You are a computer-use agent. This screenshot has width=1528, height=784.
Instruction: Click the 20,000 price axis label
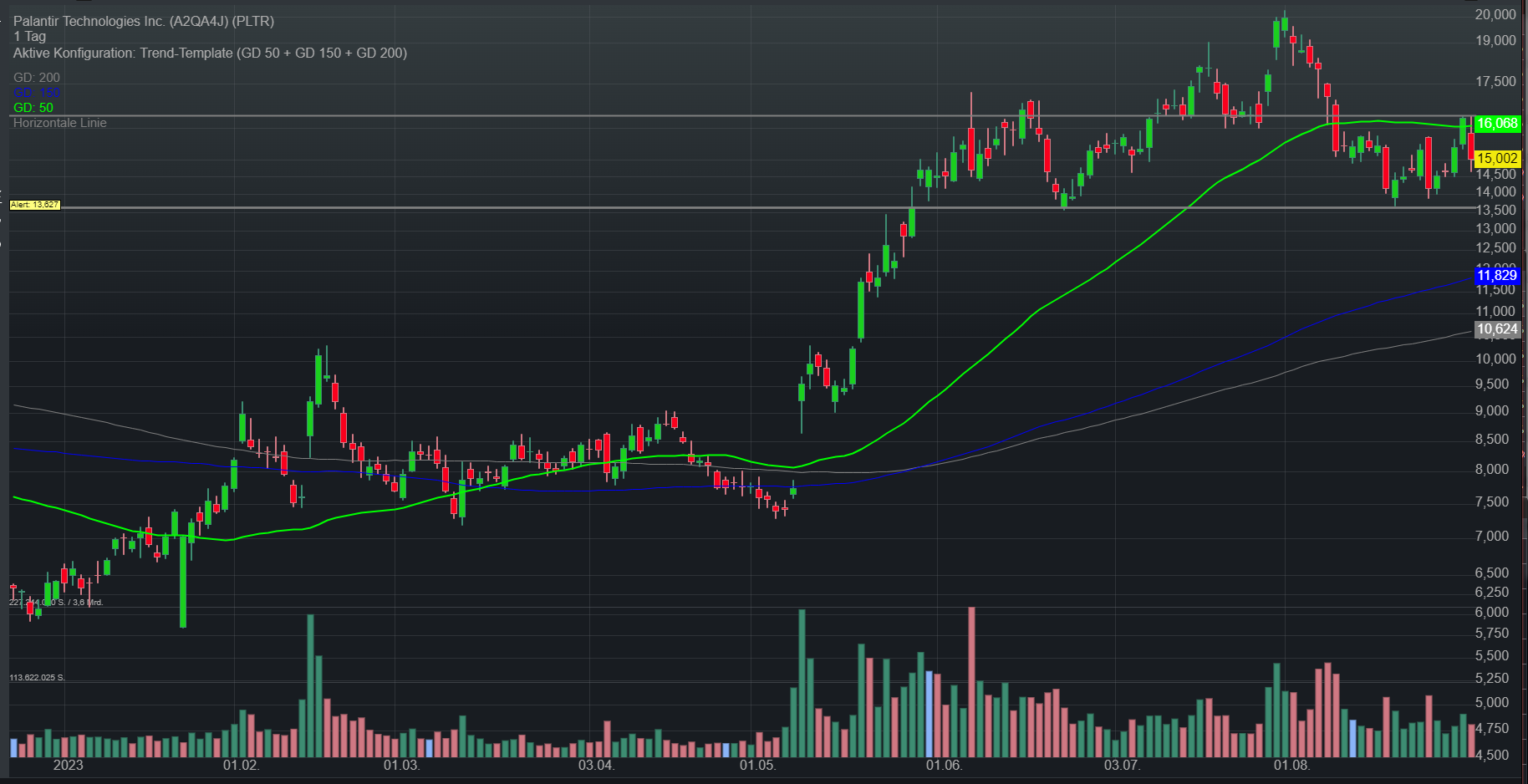point(1495,14)
